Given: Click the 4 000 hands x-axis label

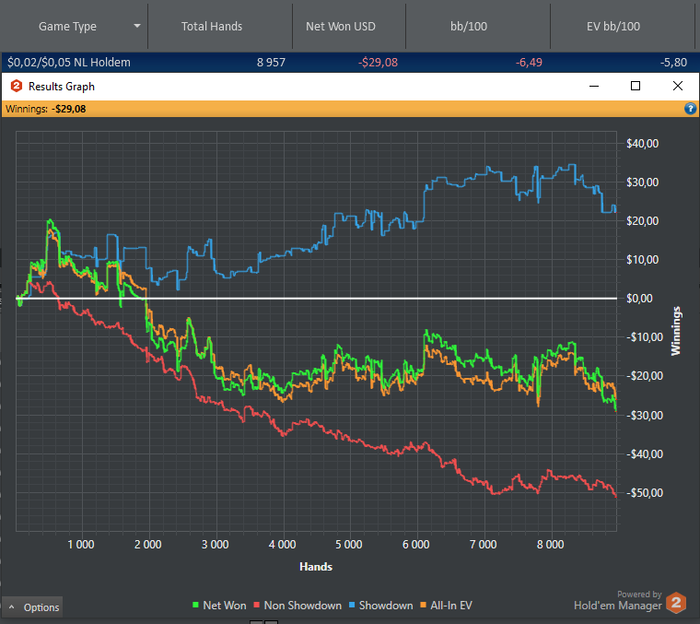Looking at the screenshot, I should (x=282, y=545).
